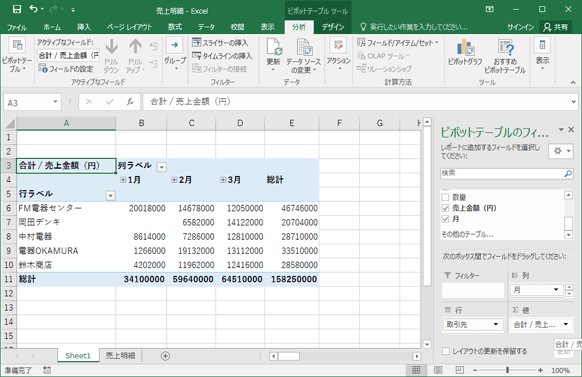Open the Name Box dropdown arrow

(x=55, y=102)
